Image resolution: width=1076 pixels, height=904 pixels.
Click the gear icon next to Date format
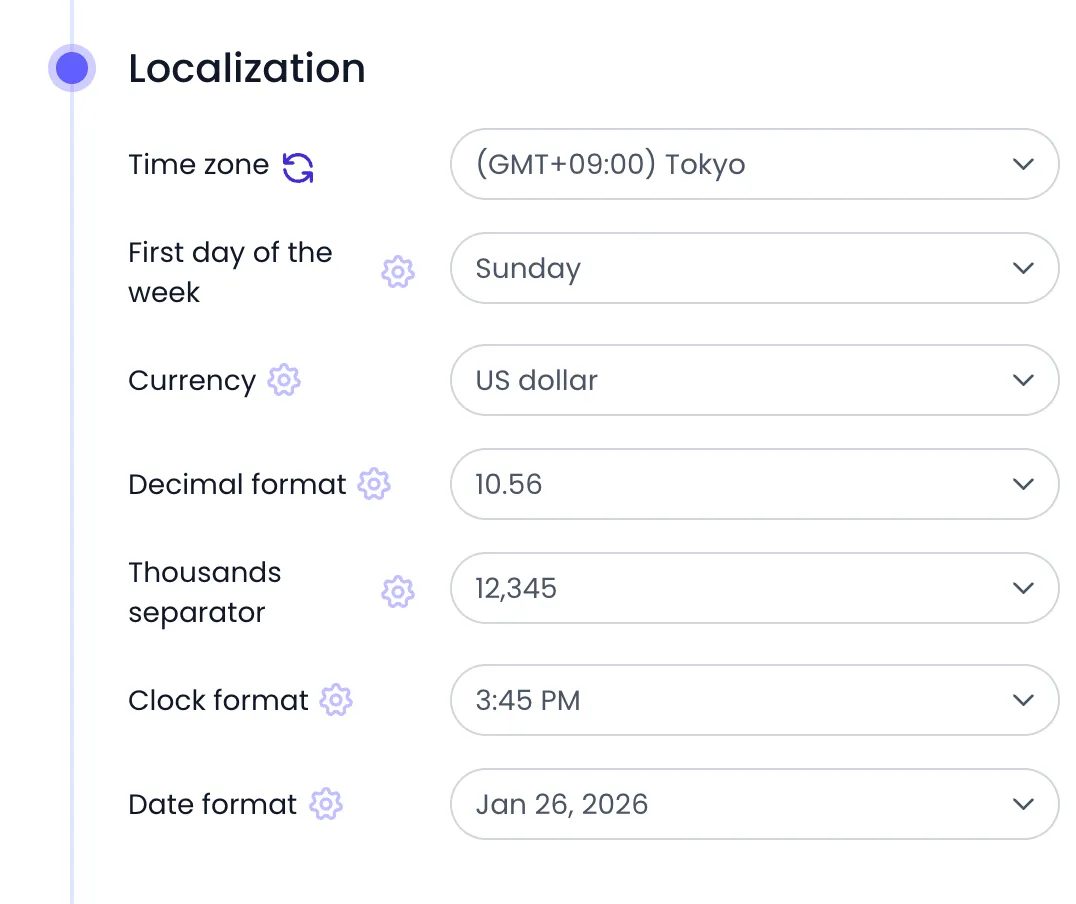coord(326,804)
